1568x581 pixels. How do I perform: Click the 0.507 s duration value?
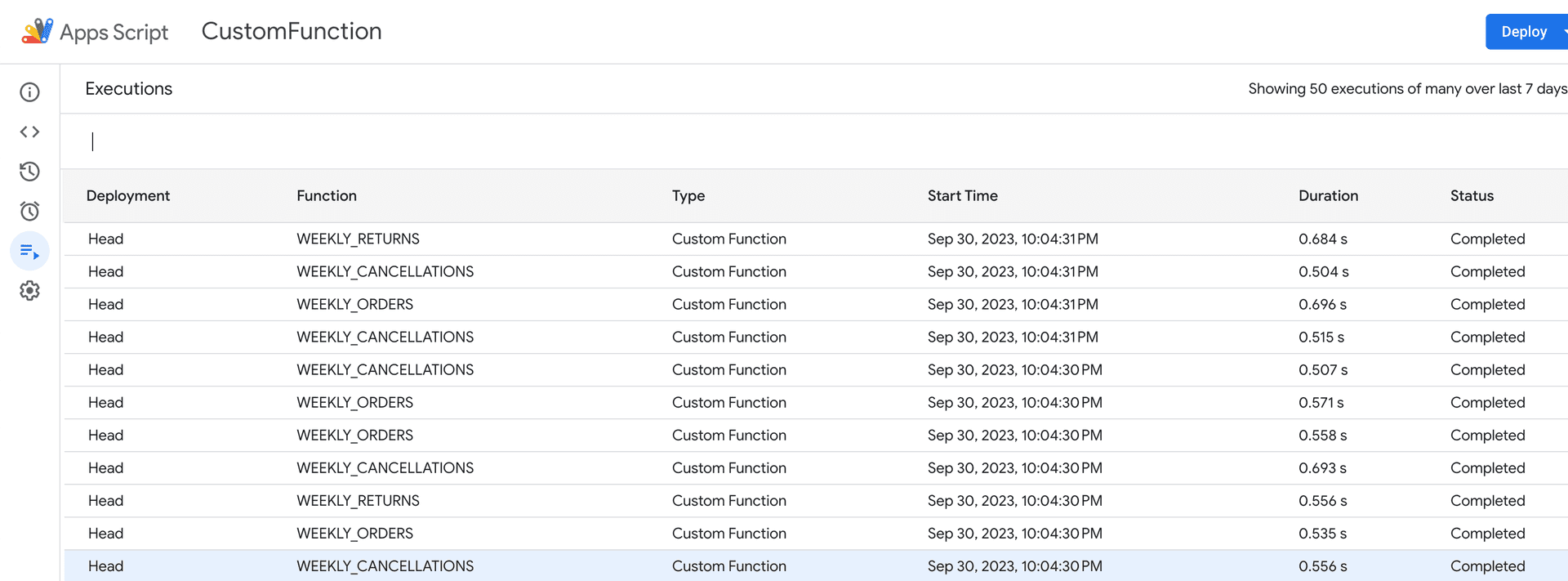[1323, 369]
